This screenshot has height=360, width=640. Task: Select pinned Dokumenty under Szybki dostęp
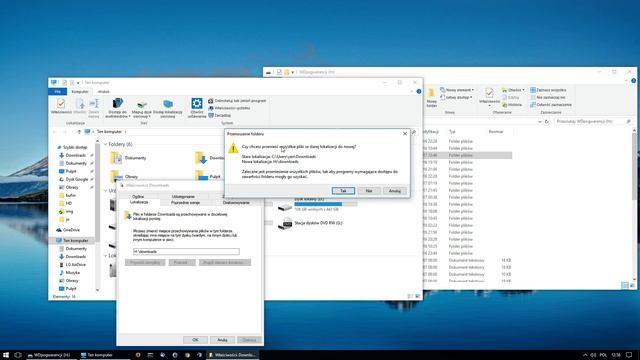[x=73, y=163]
